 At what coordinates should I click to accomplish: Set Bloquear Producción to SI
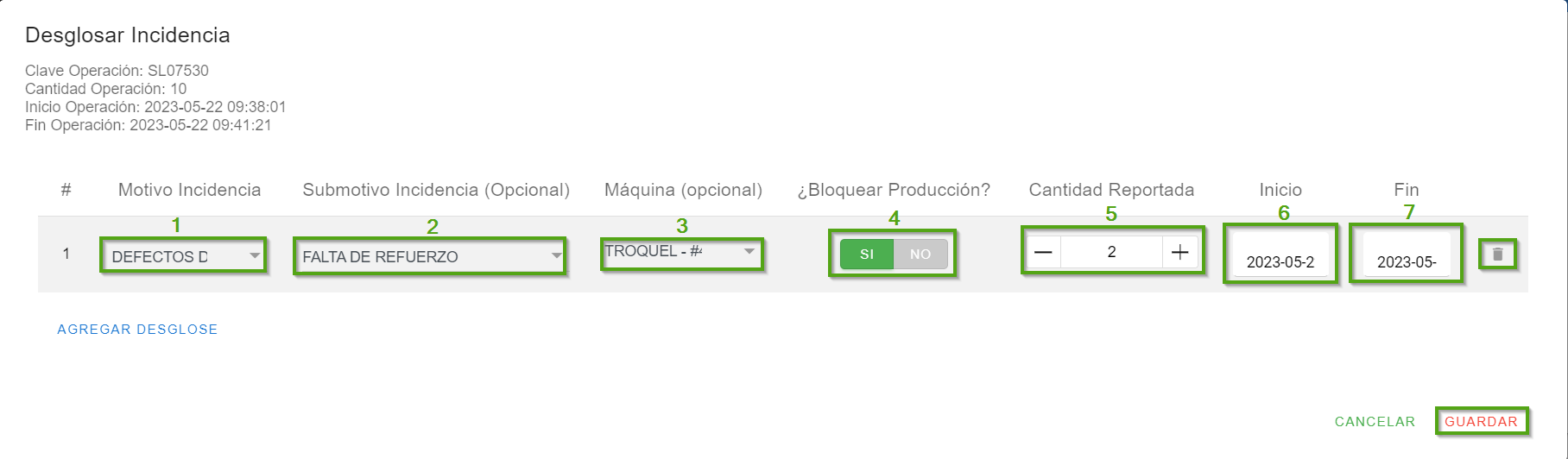867,254
